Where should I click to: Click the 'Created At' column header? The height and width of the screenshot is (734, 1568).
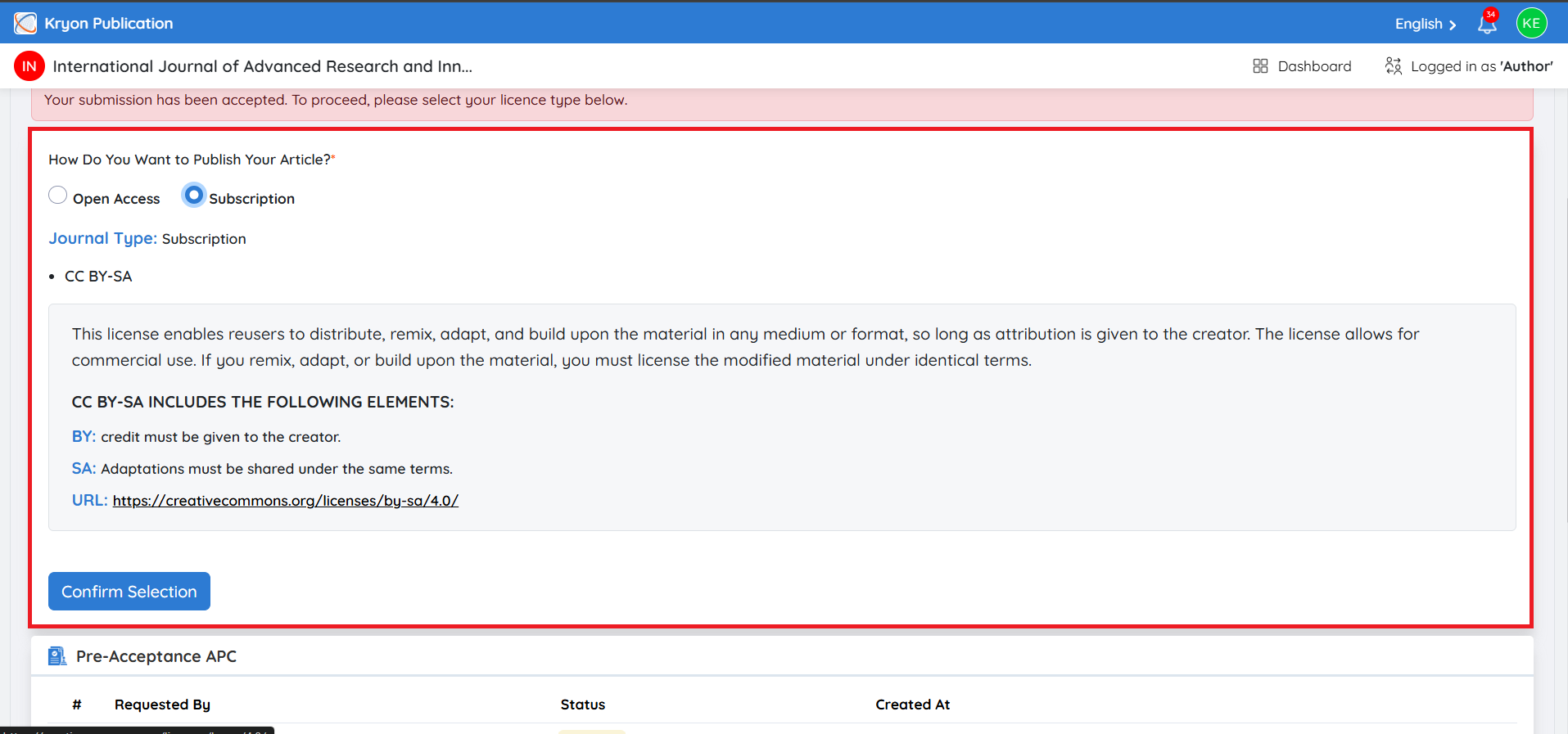[913, 705]
